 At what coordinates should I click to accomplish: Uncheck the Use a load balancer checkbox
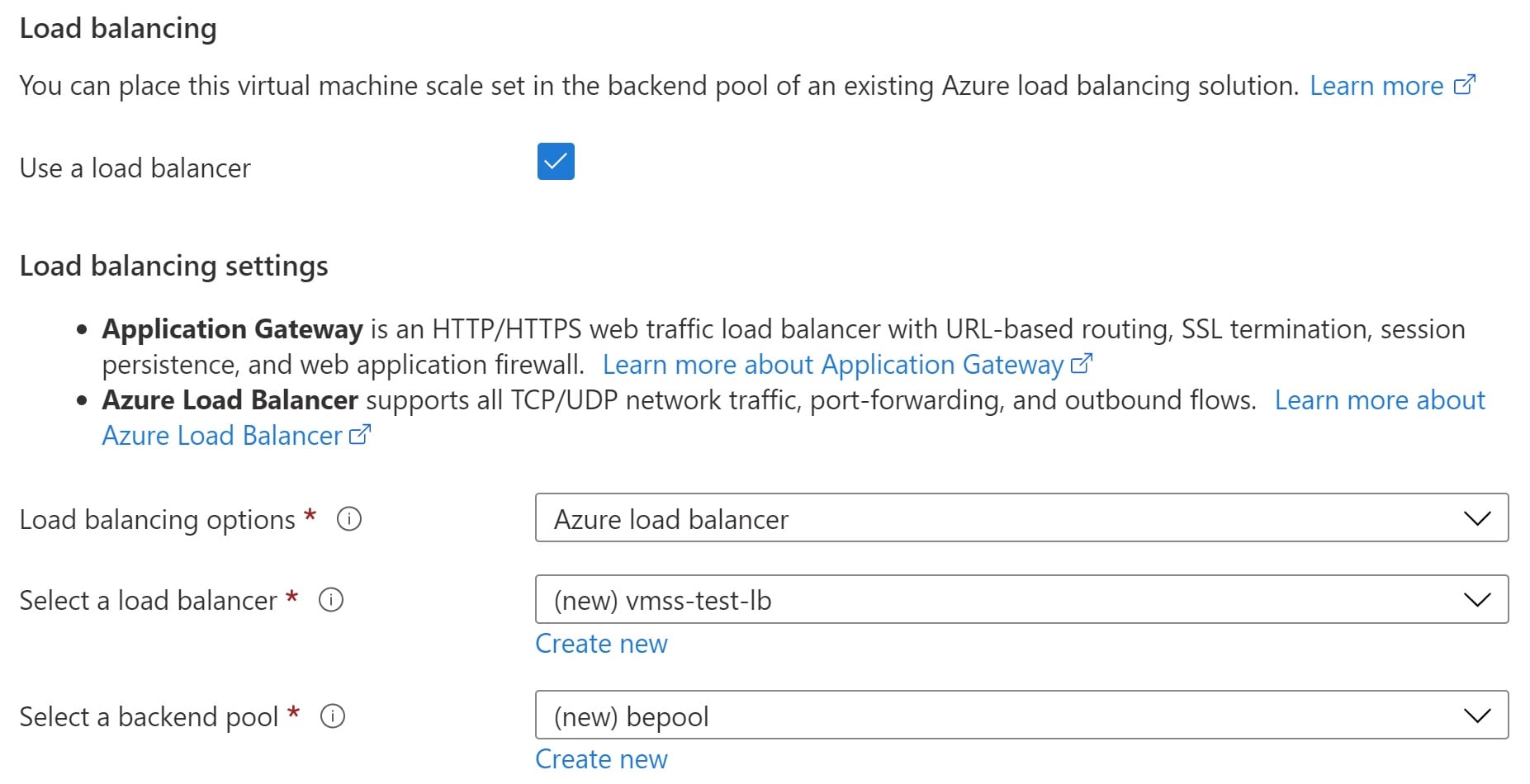pyautogui.click(x=556, y=162)
